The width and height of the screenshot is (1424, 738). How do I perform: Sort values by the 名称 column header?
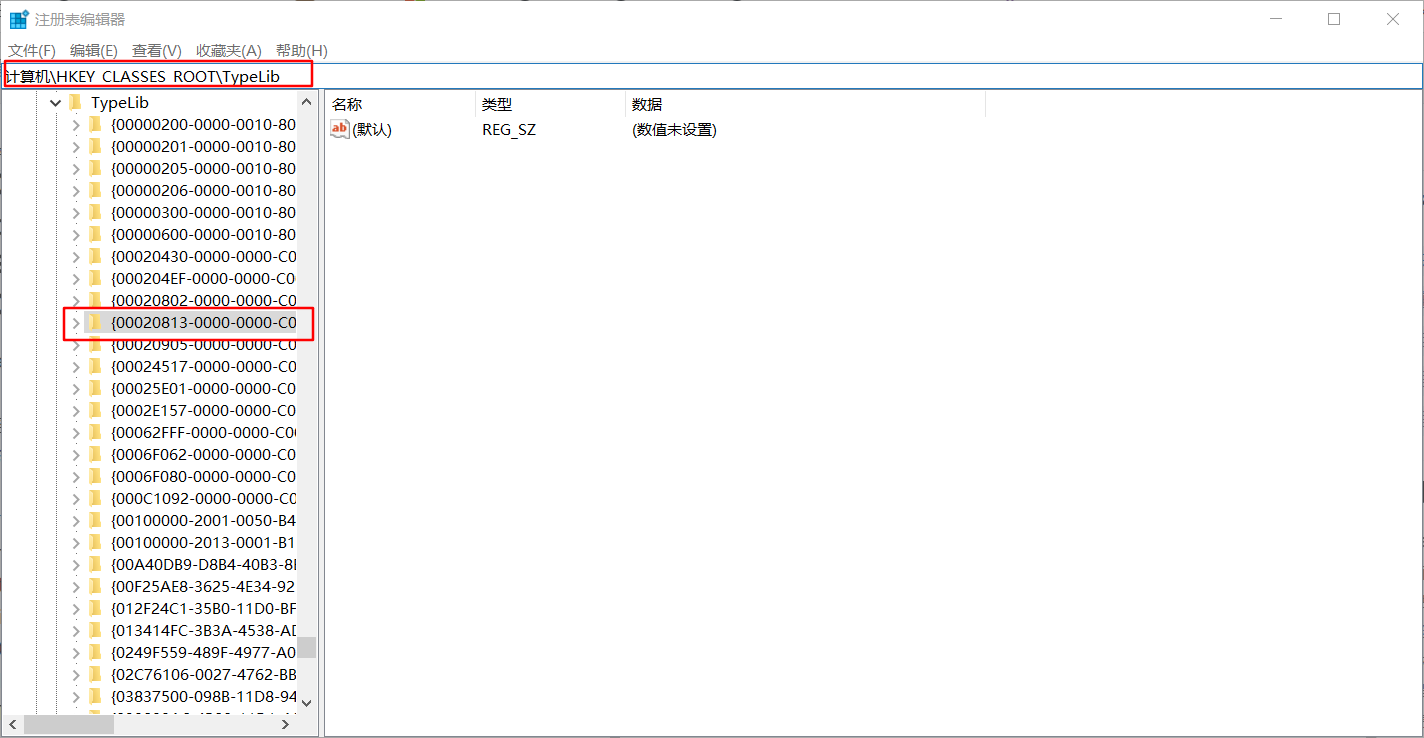(400, 104)
